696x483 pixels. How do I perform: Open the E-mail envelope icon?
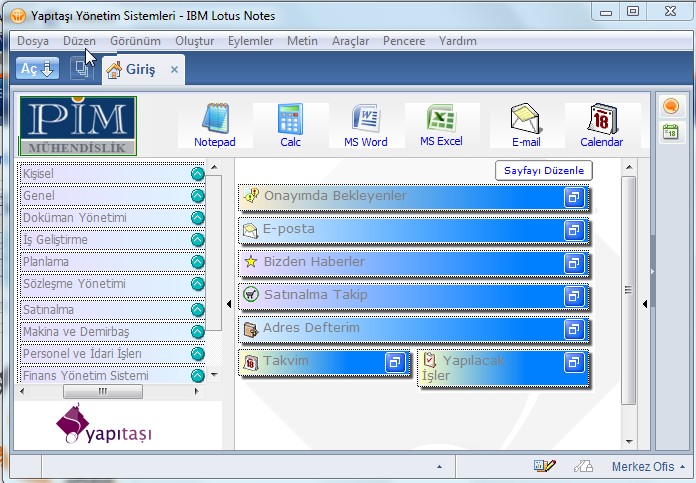pos(525,119)
